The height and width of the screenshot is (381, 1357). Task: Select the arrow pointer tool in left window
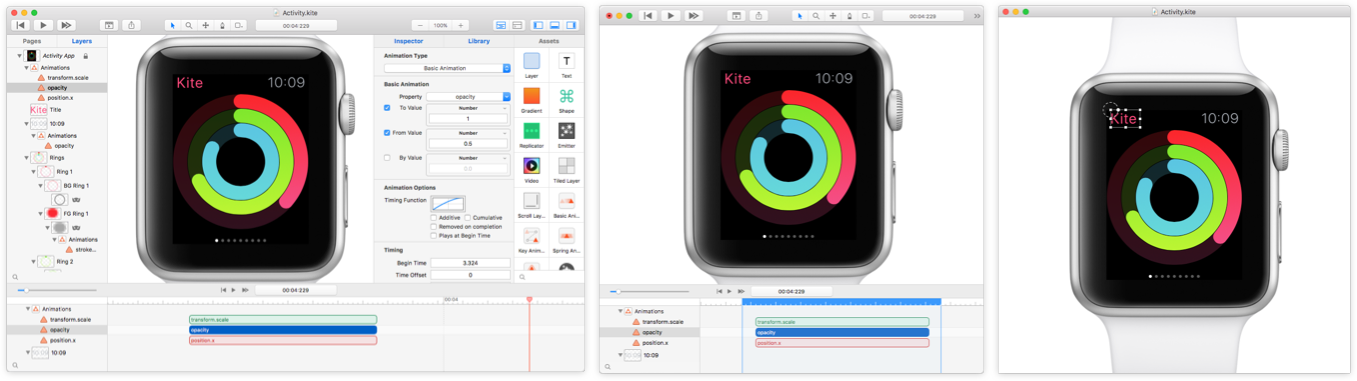pos(172,25)
